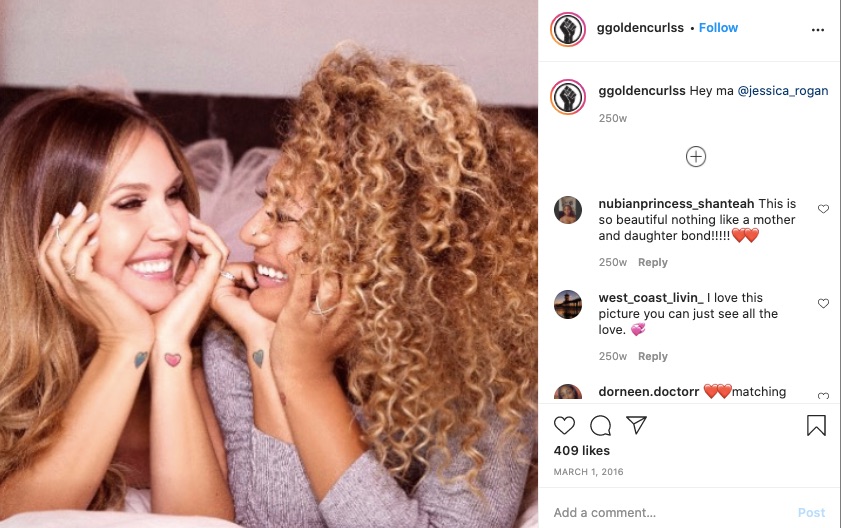841x528 pixels.
Task: Like west_coast_livin_'s comment
Action: [x=823, y=303]
